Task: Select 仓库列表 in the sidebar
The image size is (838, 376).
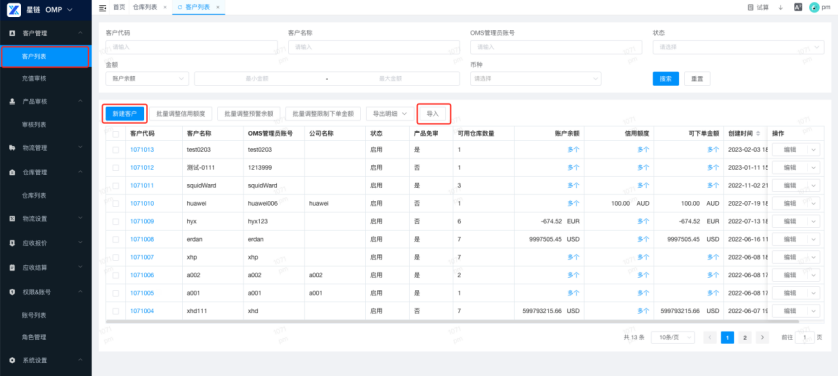Action: (x=34, y=195)
